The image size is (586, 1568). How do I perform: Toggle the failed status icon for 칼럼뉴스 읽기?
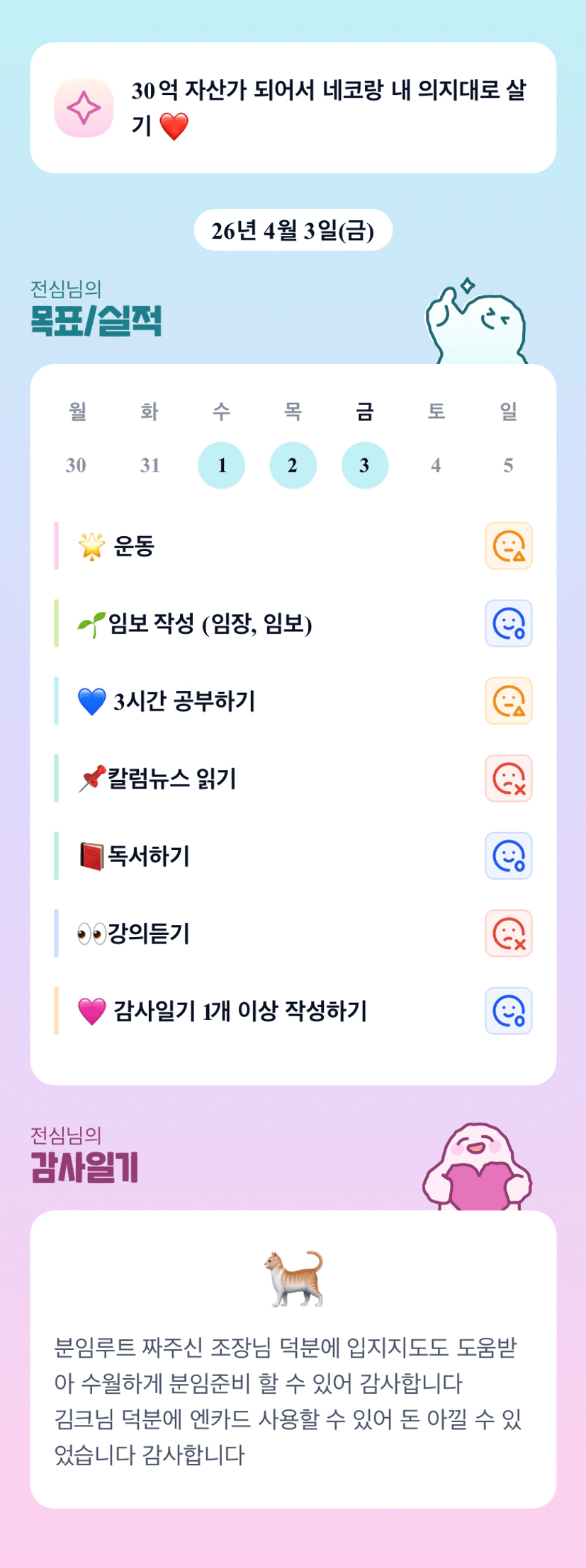point(508,778)
